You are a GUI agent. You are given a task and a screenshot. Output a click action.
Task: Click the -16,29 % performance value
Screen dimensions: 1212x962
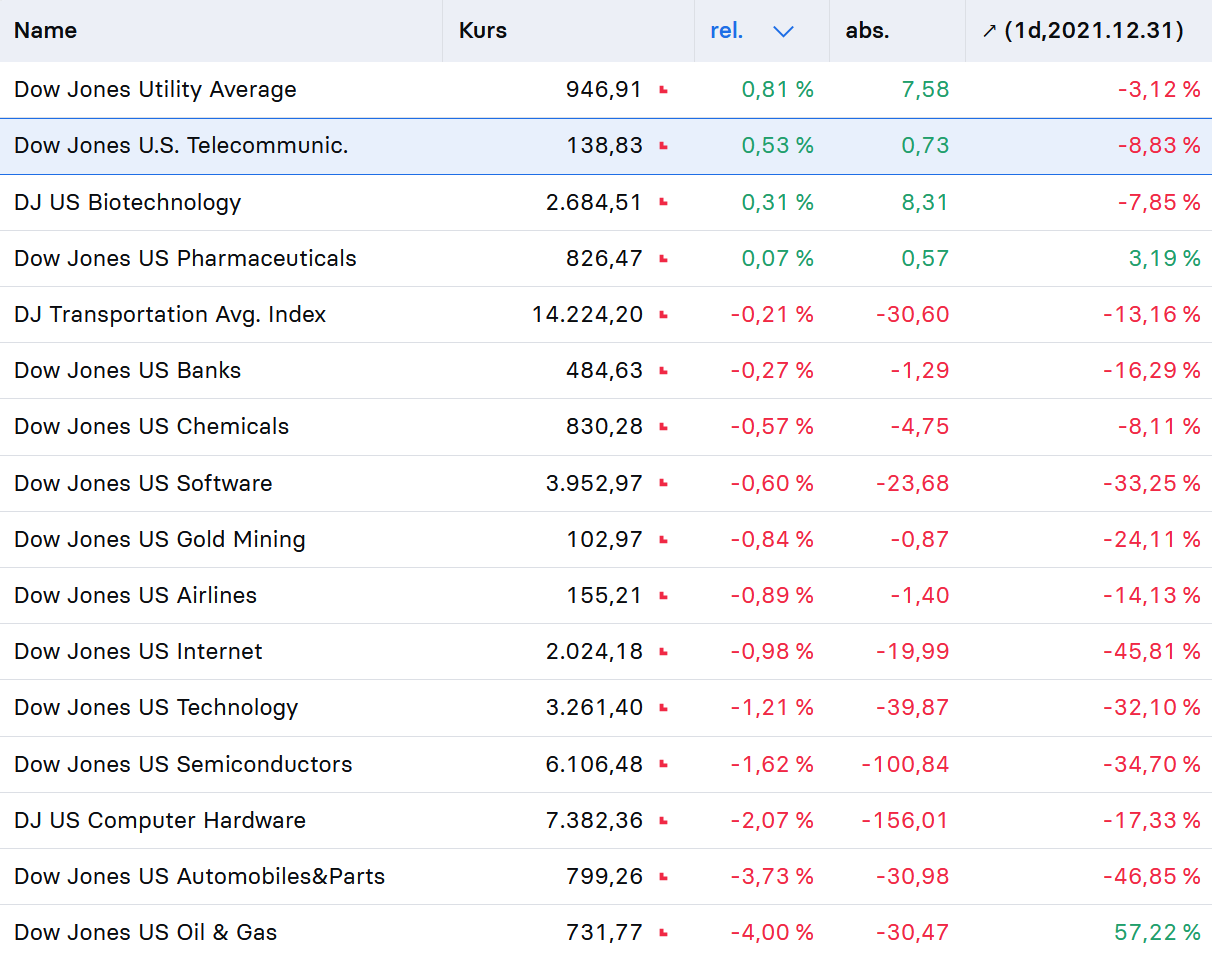click(1152, 370)
